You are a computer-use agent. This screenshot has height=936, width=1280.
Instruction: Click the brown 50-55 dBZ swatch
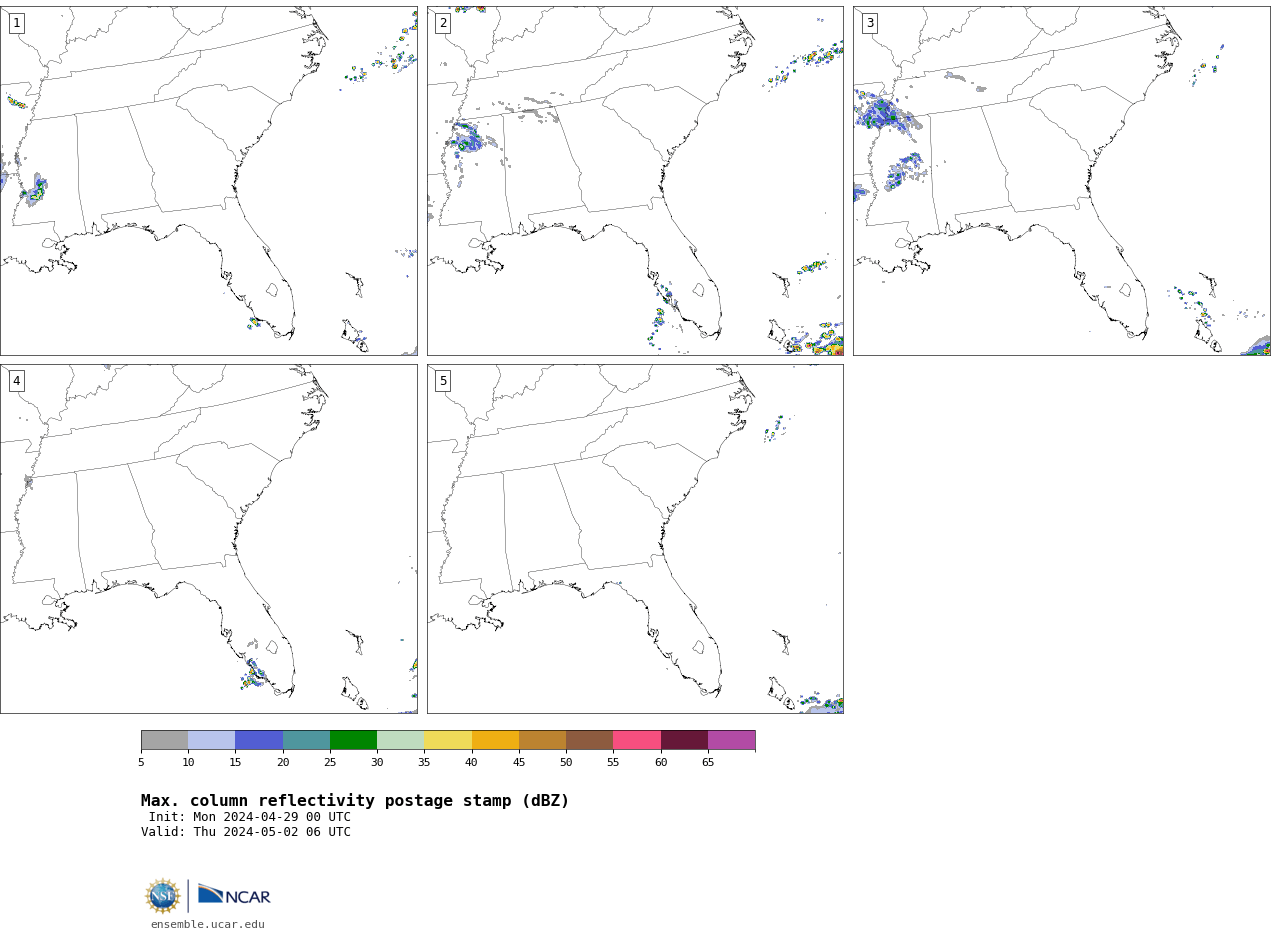[590, 740]
